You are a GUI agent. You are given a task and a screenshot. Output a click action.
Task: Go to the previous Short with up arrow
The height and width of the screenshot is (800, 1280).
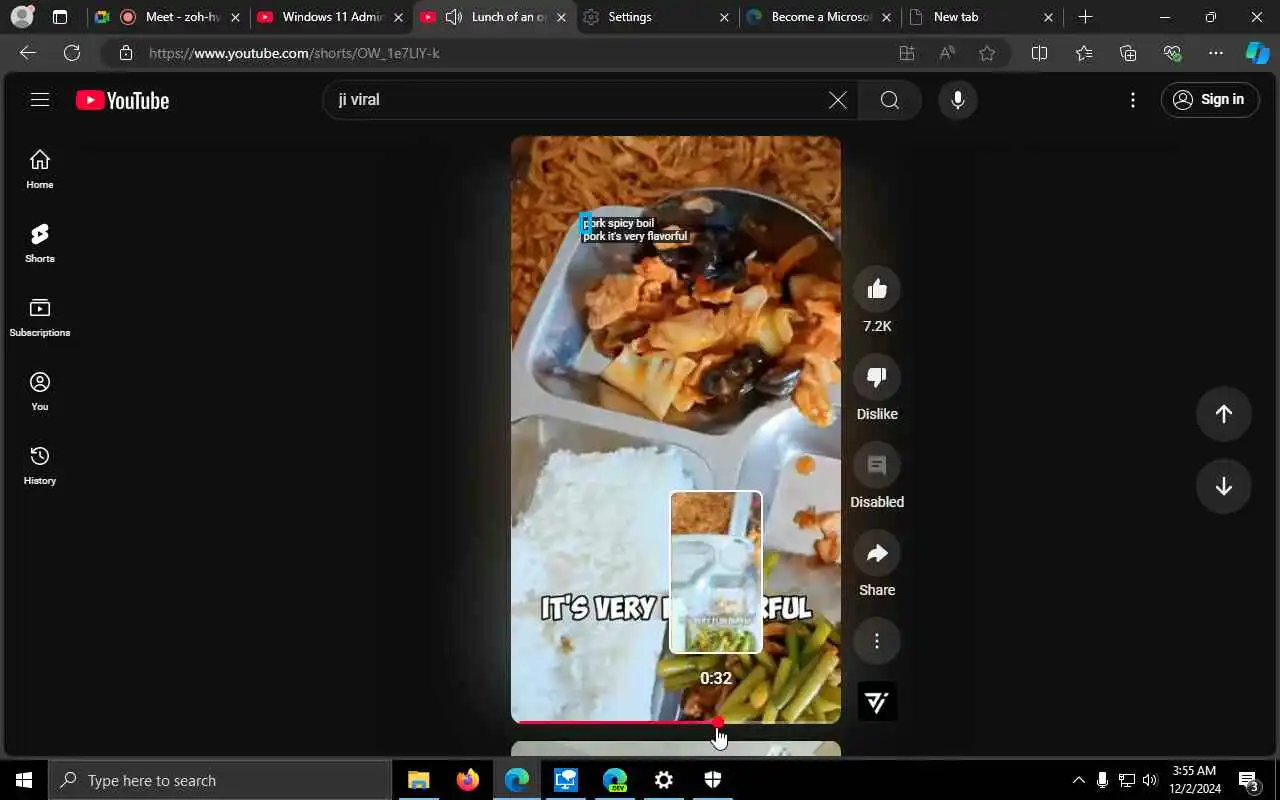(x=1224, y=414)
